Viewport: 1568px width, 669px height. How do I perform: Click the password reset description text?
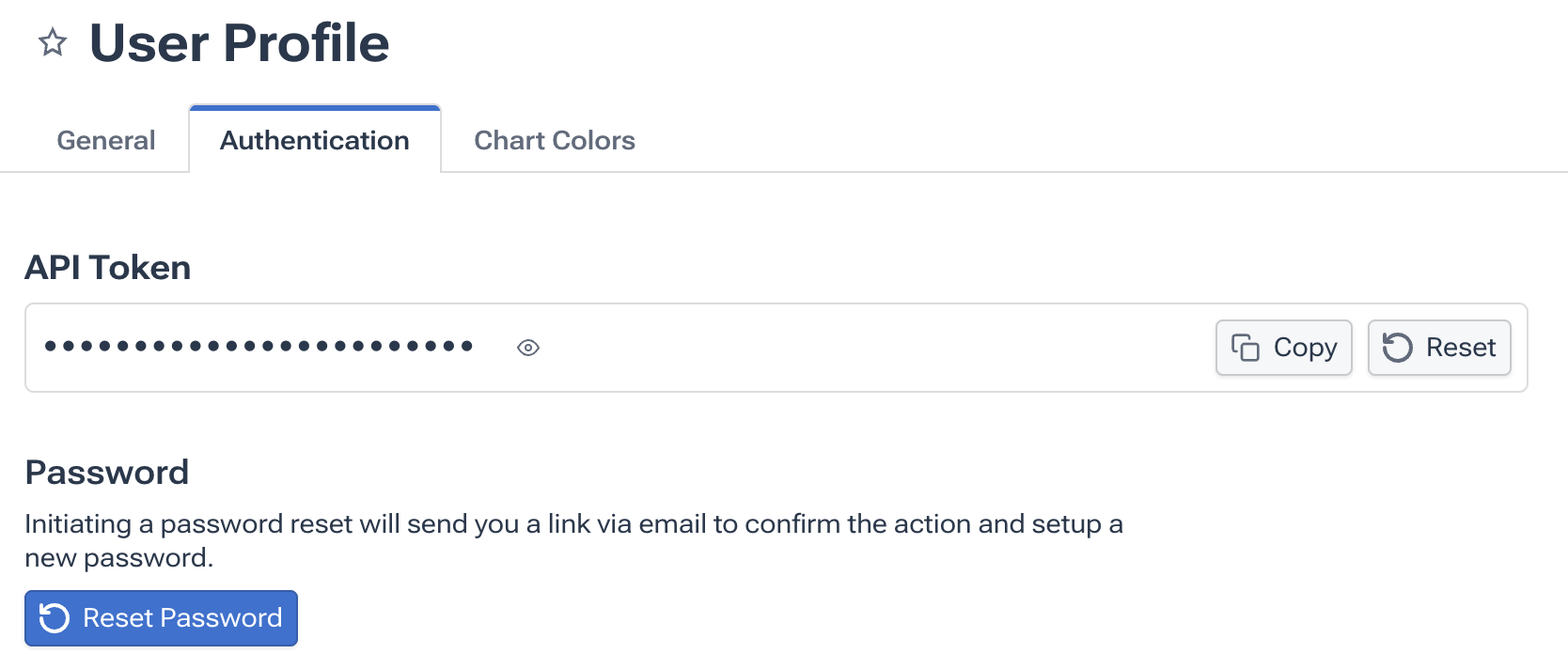click(573, 524)
